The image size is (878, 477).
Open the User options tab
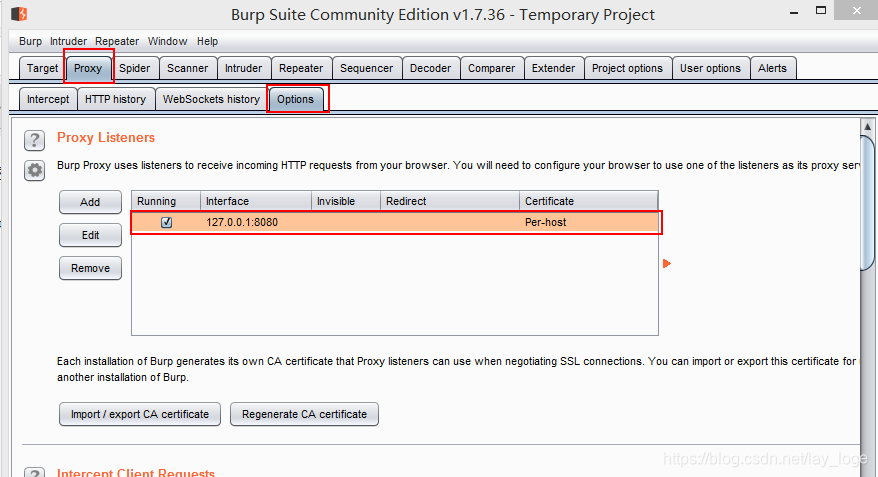(x=710, y=68)
